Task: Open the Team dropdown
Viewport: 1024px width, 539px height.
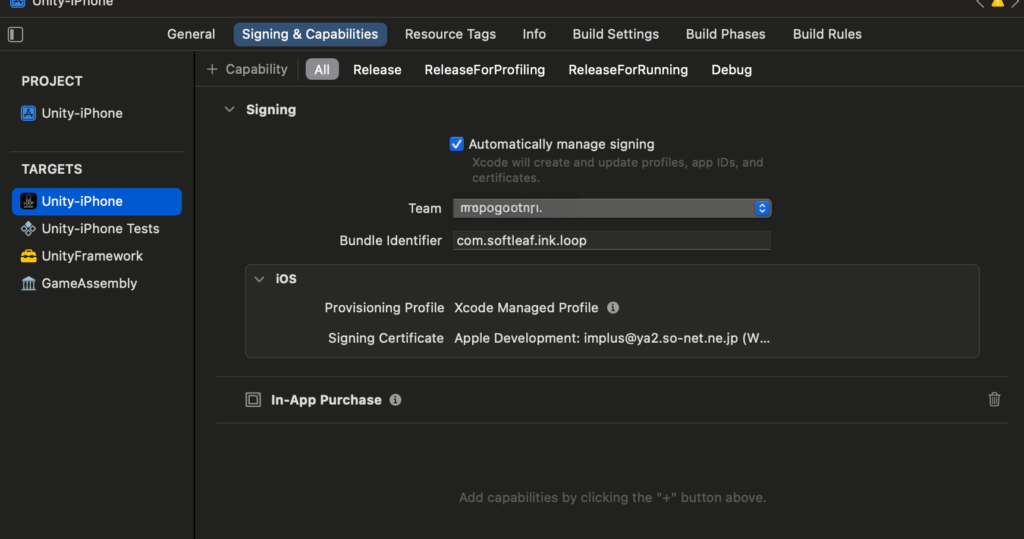Action: coord(612,208)
